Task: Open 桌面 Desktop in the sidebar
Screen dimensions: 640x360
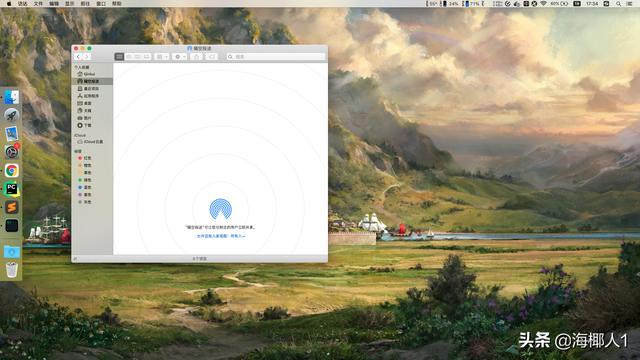Action: click(92, 103)
